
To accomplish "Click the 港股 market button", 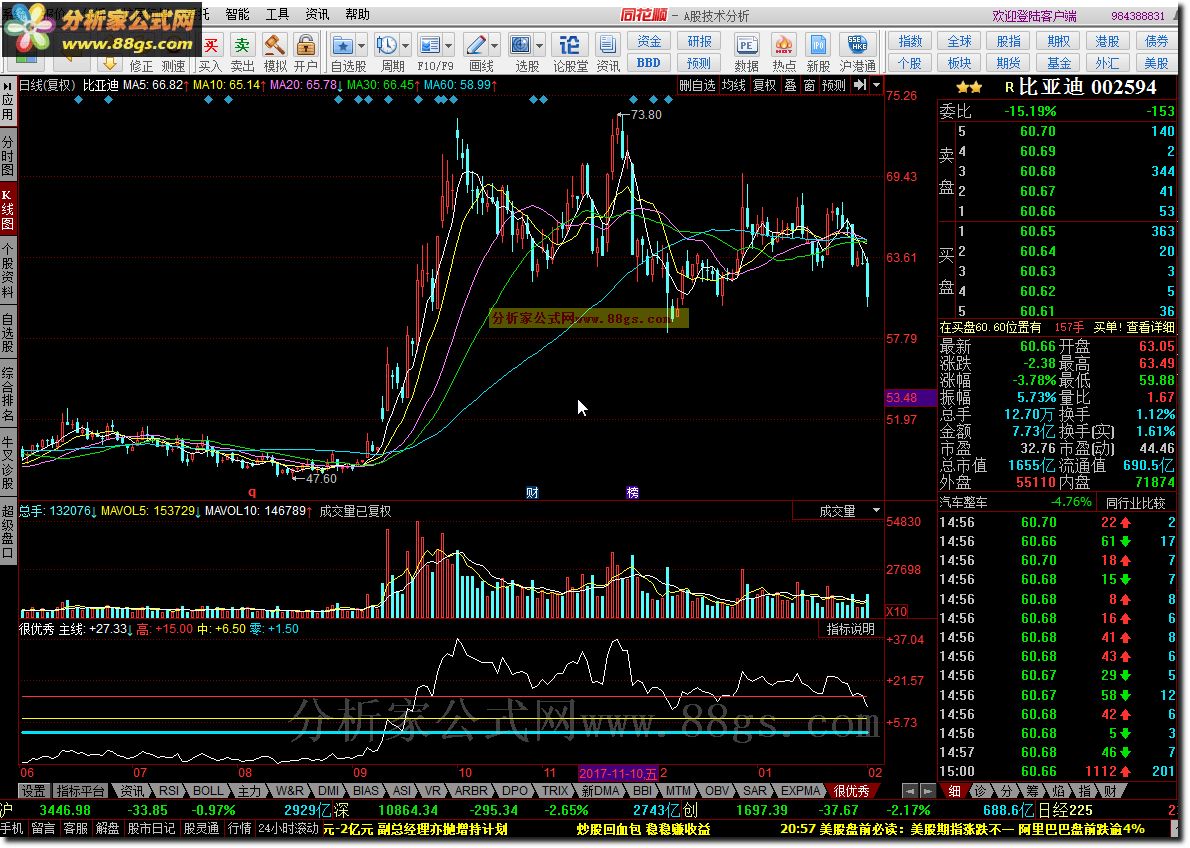I will 1107,42.
